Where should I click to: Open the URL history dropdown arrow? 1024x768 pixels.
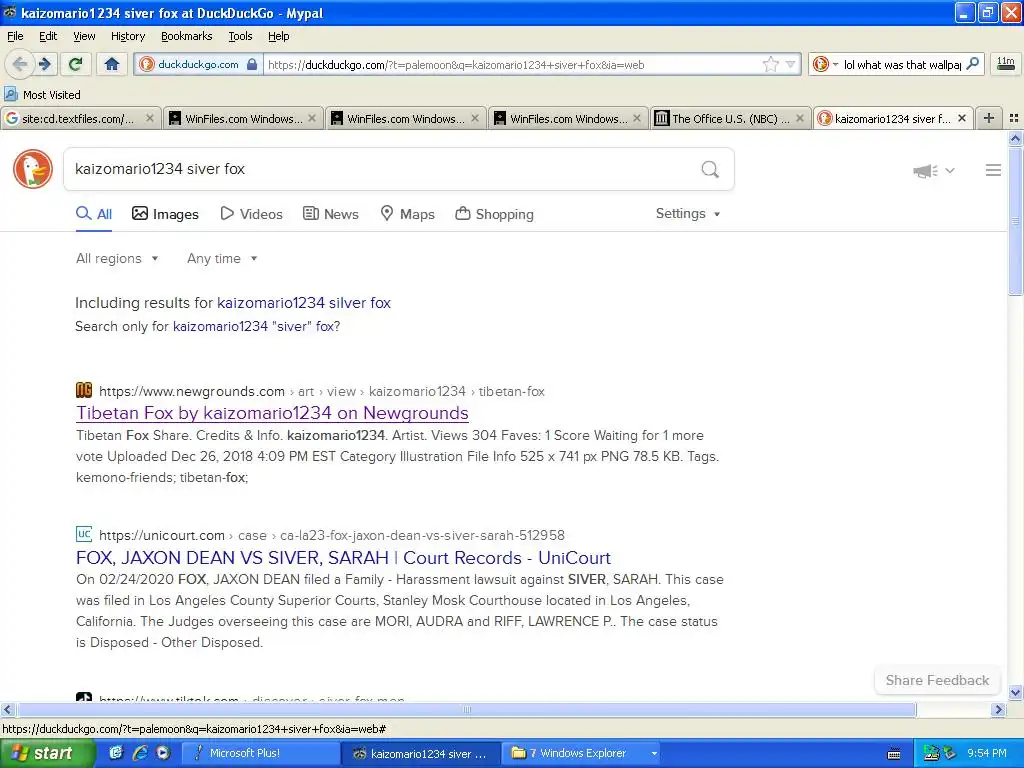tap(790, 64)
